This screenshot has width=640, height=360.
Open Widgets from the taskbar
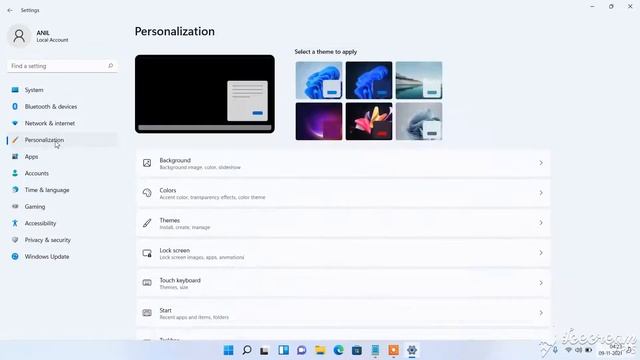pyautogui.click(x=283, y=350)
